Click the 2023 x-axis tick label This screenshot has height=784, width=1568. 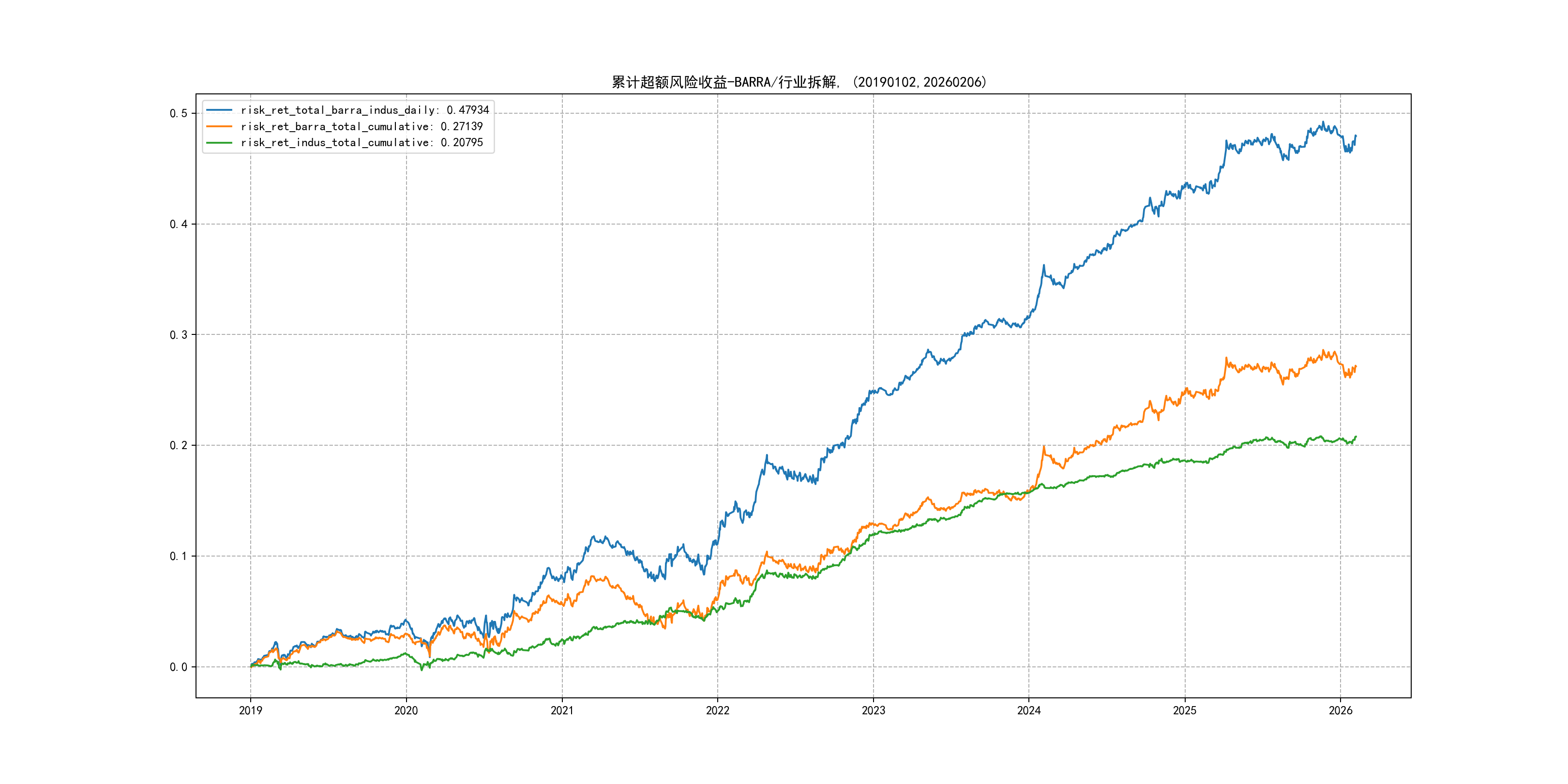(873, 710)
